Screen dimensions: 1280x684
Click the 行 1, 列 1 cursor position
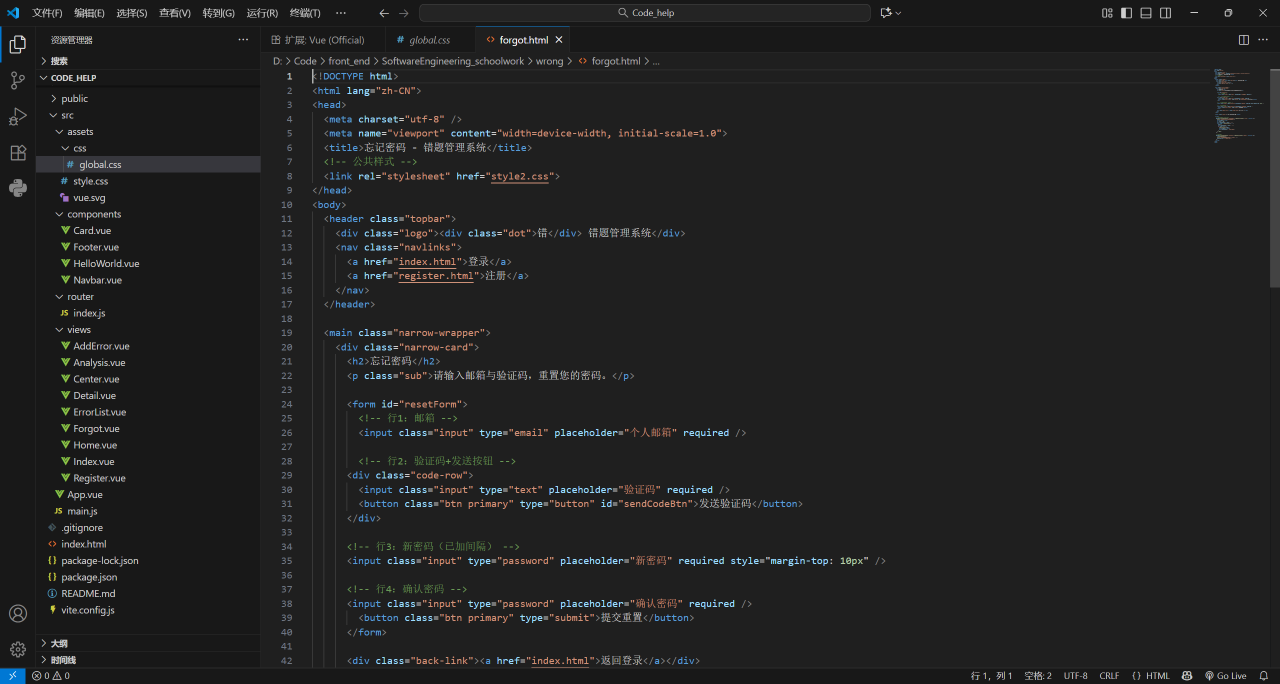point(992,676)
